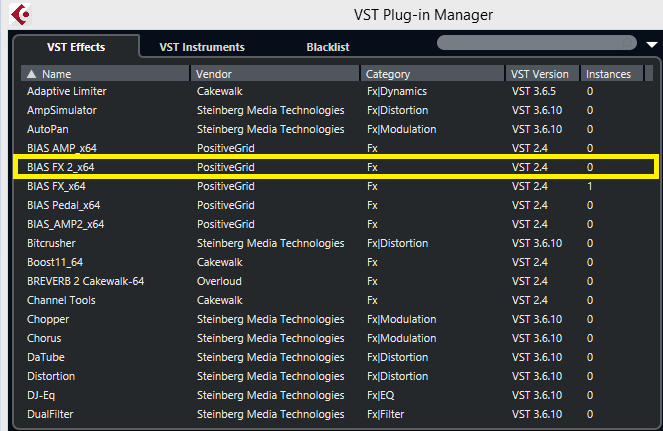The height and width of the screenshot is (431, 663).
Task: Click VST 3.6.5 version cell
Action: (534, 91)
